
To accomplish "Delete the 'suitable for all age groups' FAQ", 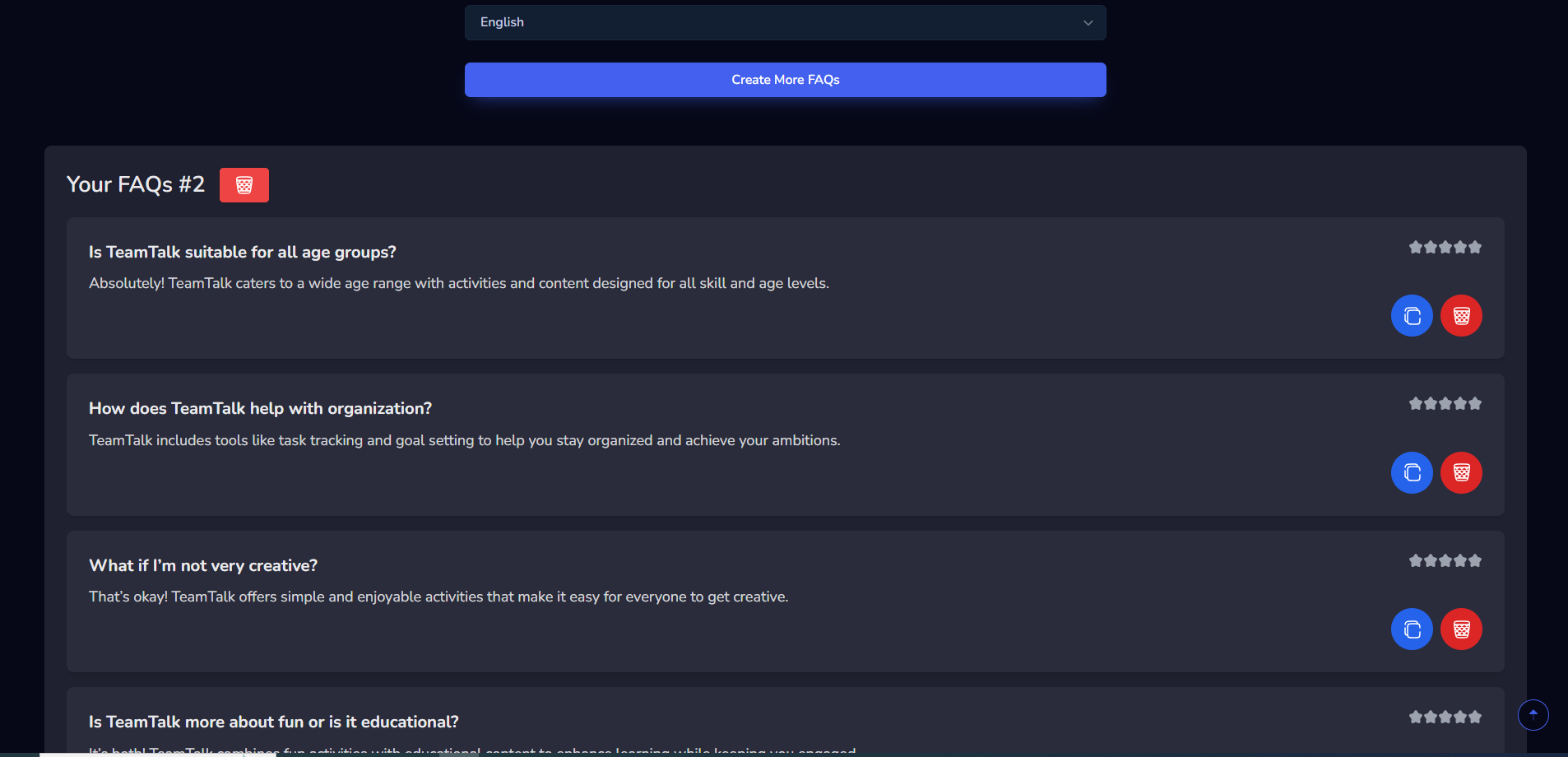I will (x=1461, y=316).
